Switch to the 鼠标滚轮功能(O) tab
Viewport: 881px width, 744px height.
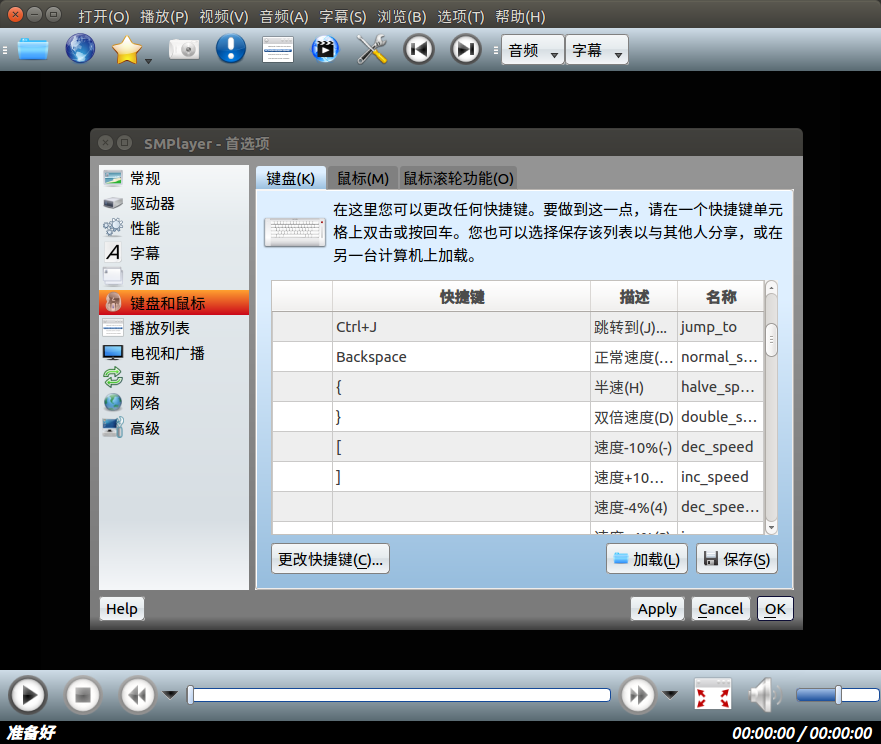pyautogui.click(x=458, y=179)
